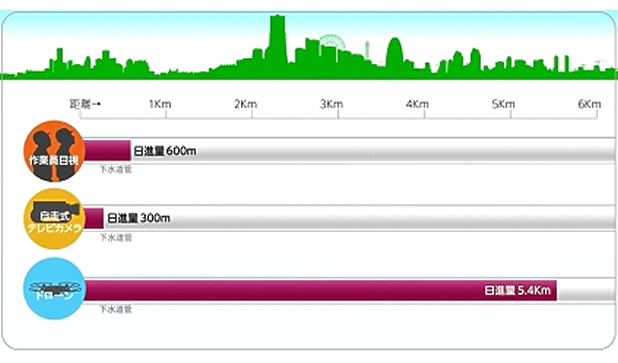Click the 距離 arrow label on the scale
Viewport: 618px width, 363px height.
pyautogui.click(x=86, y=104)
